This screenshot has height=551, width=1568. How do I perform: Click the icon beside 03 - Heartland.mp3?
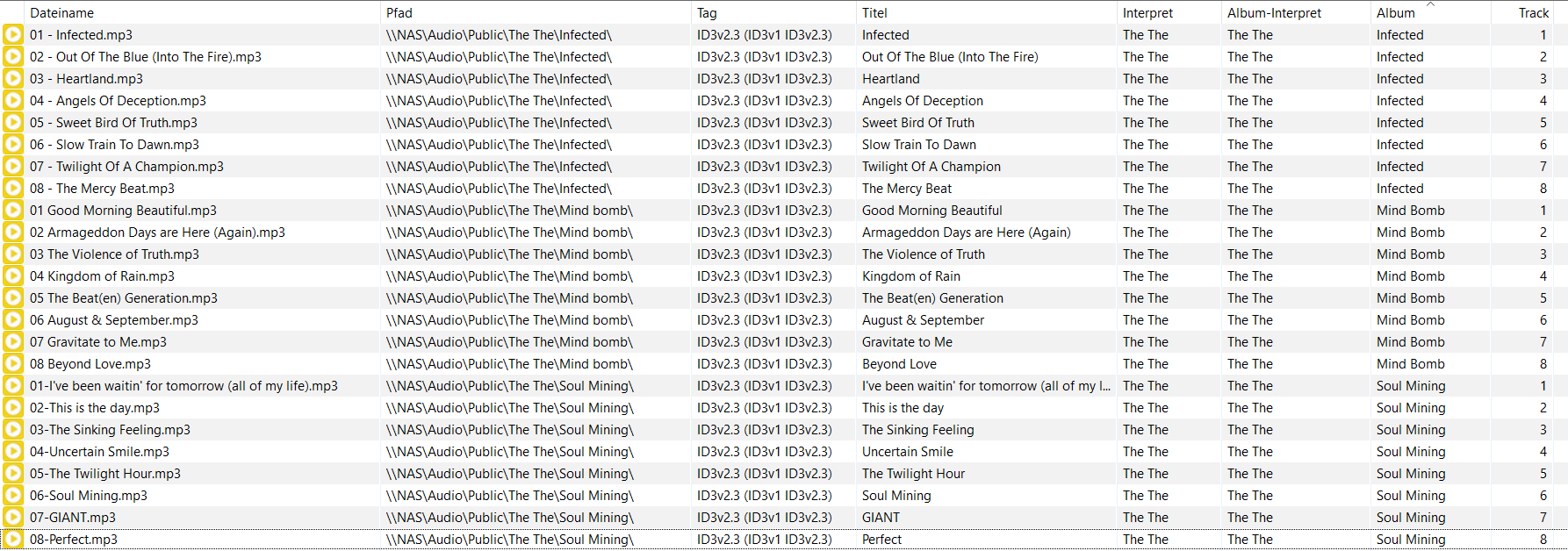pos(13,79)
